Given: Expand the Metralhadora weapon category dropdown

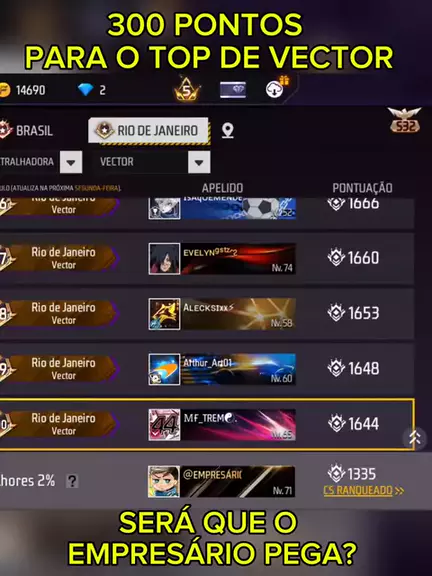Looking at the screenshot, I should [71, 162].
